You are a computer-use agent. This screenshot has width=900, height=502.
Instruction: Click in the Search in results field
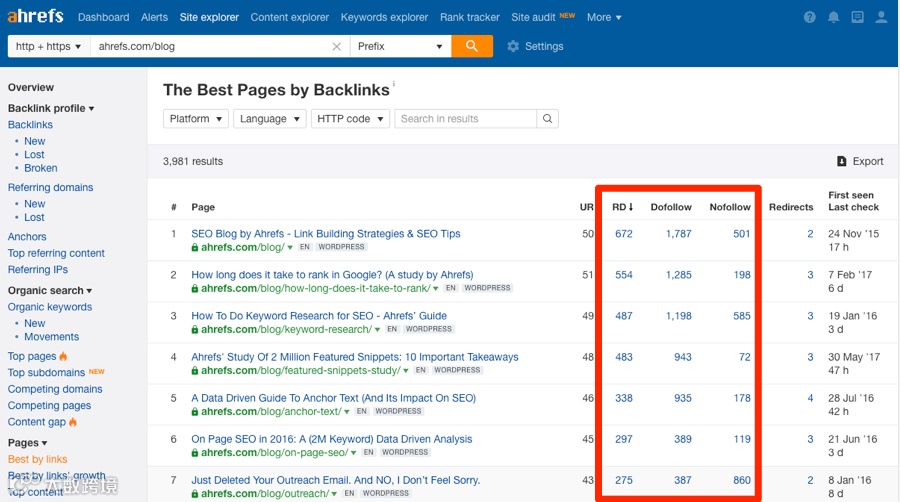[x=465, y=119]
